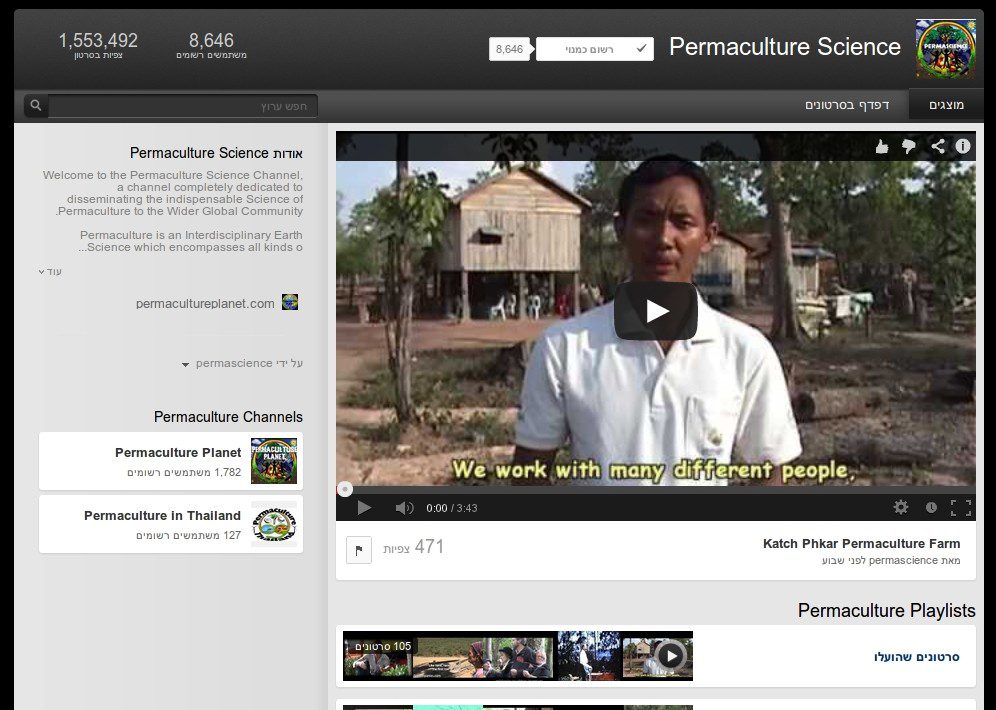996x710 pixels.
Task: Switch to the 'מוצגים' featured tab
Action: [946, 105]
